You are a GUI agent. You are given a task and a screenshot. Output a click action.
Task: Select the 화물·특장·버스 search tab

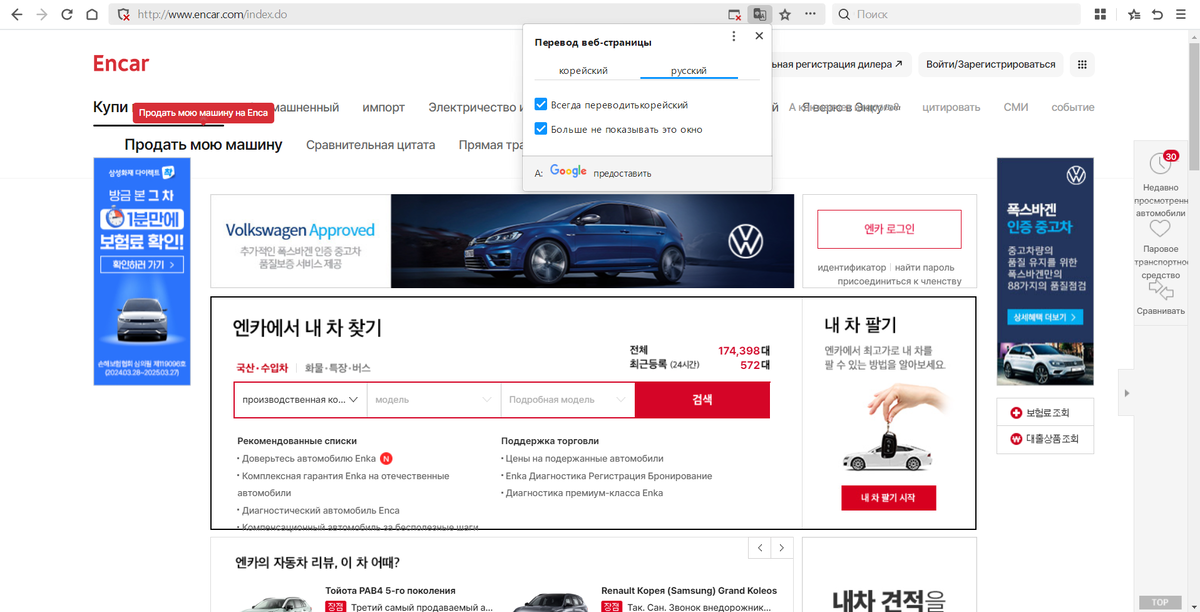point(338,368)
